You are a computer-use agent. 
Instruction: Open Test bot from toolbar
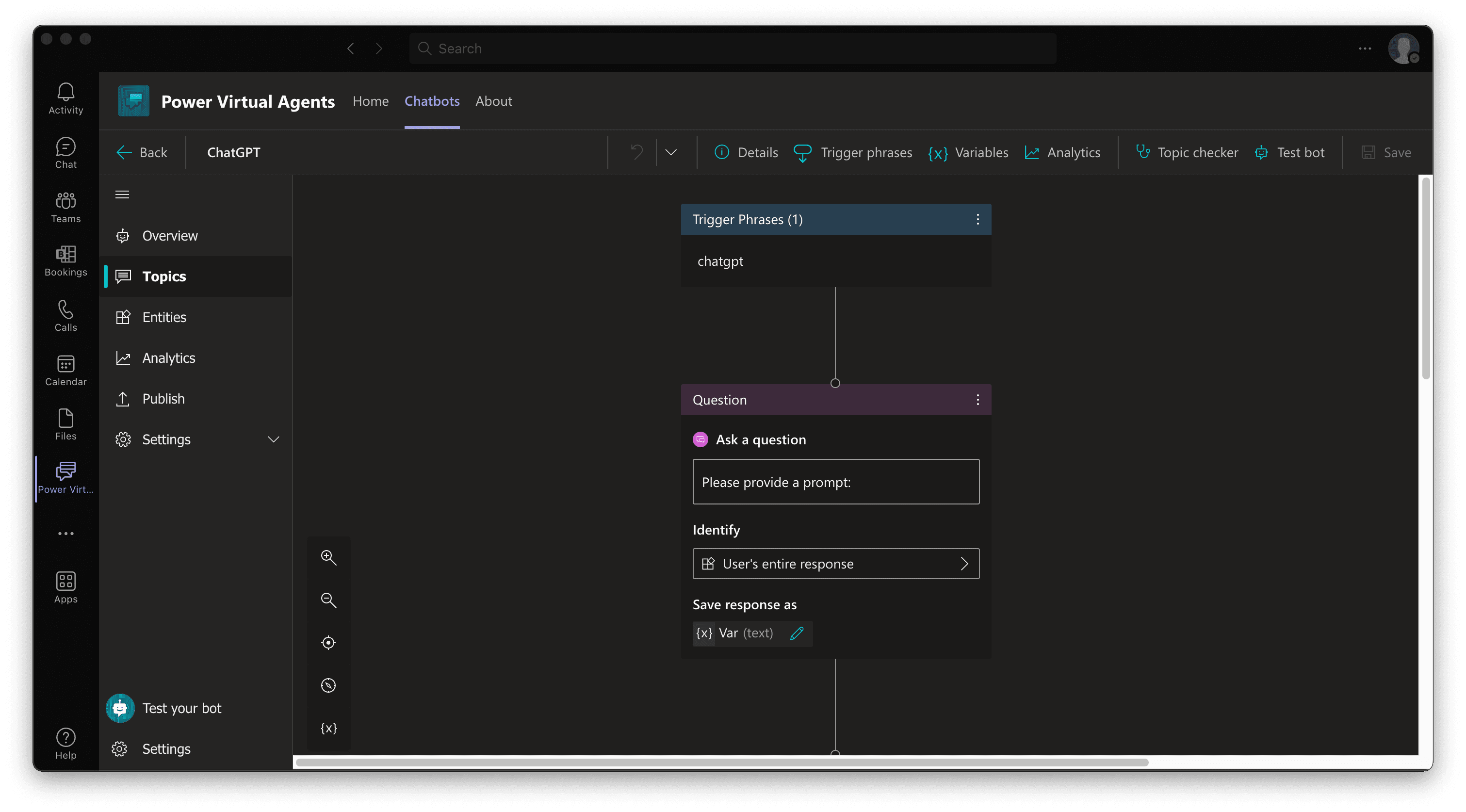point(1289,152)
